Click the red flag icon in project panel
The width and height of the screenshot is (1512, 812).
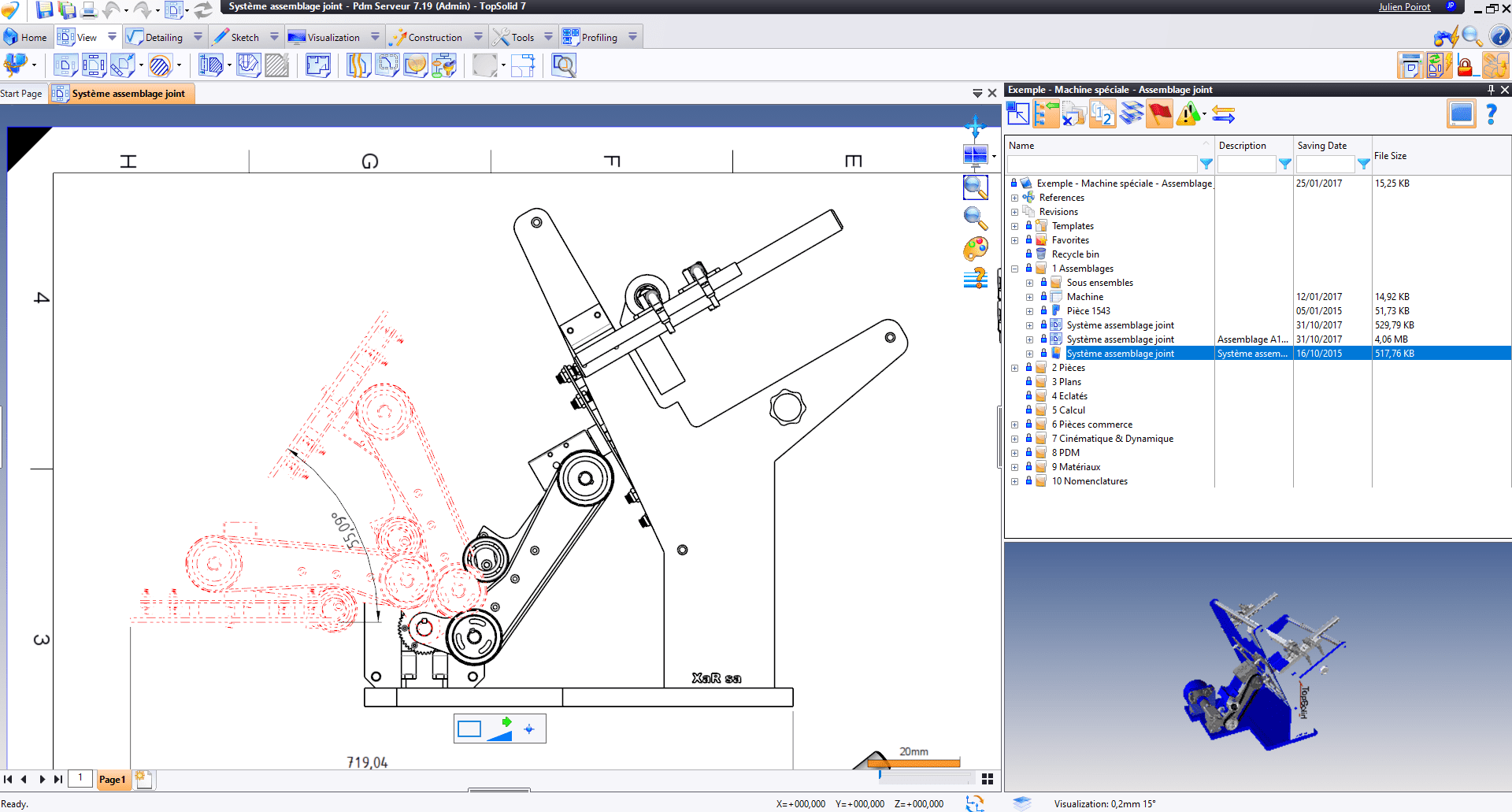pyautogui.click(x=1159, y=114)
